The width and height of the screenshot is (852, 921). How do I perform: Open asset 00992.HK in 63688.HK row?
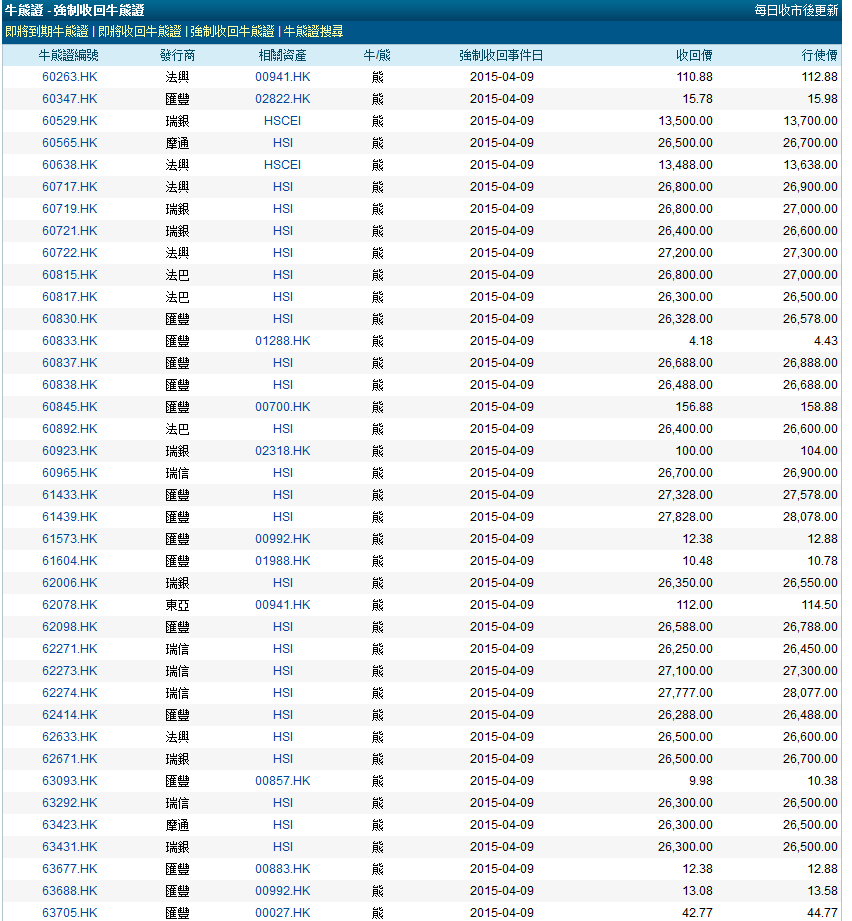click(282, 891)
